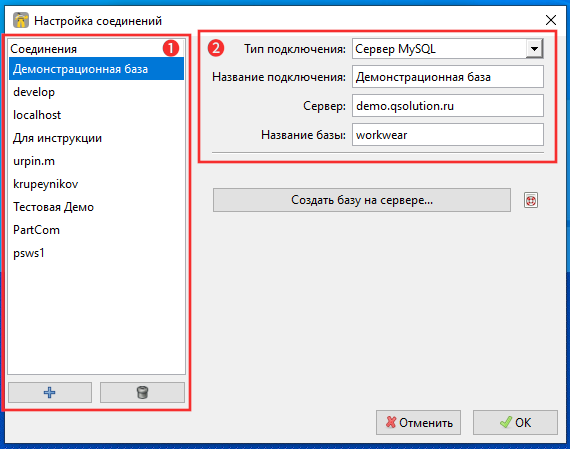Select the urpin.m connection

pos(96,161)
